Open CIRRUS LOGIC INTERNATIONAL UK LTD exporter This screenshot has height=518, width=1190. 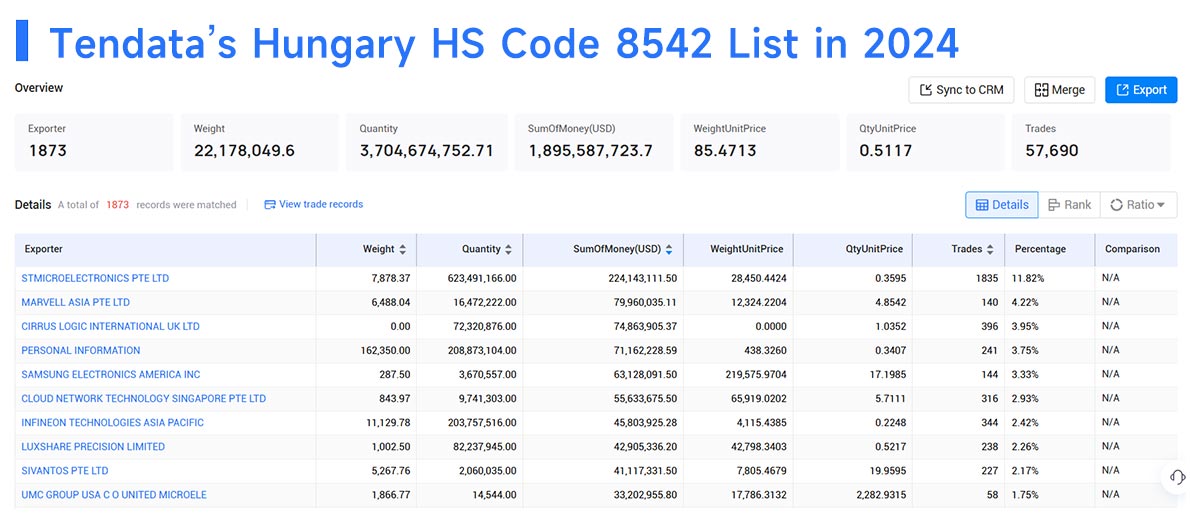click(111, 326)
